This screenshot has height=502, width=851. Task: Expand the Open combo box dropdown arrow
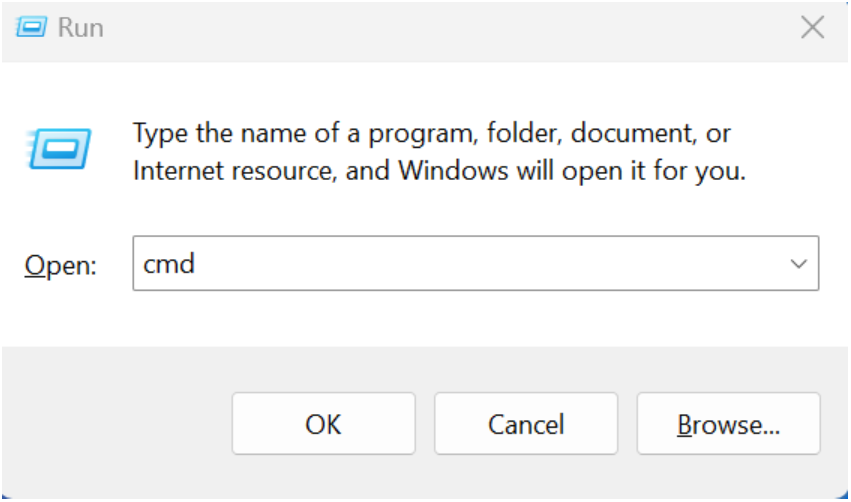[x=798, y=264]
